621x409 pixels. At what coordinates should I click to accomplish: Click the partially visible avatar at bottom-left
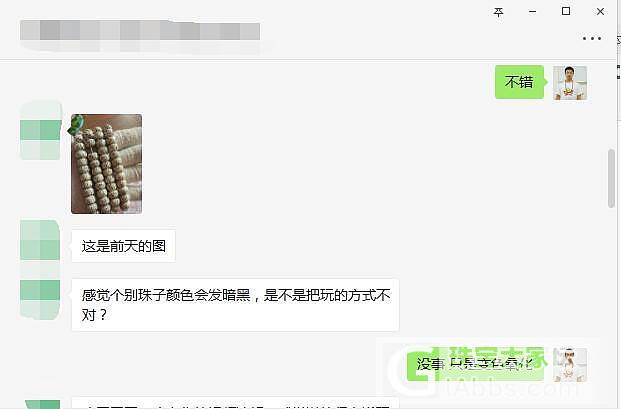(42, 404)
